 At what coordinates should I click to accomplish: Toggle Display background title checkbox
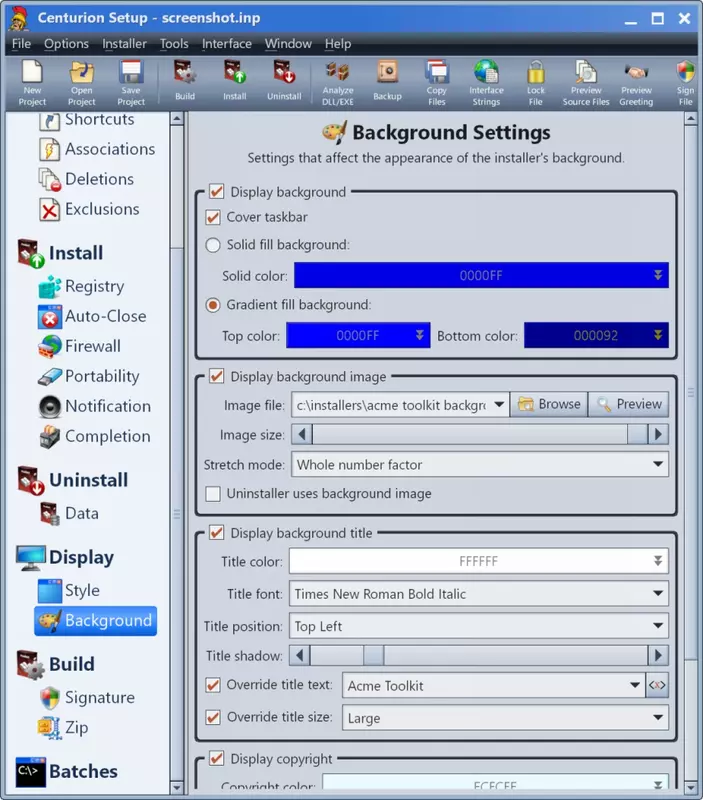click(x=216, y=533)
